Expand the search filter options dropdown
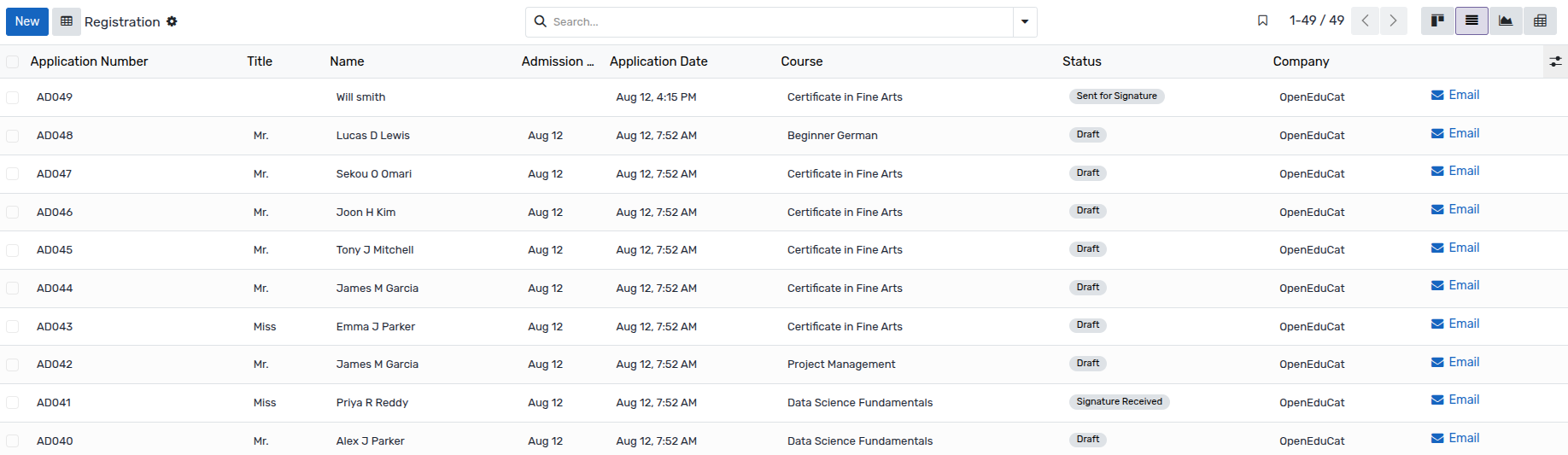Viewport: 1568px width, 455px height. [1025, 21]
